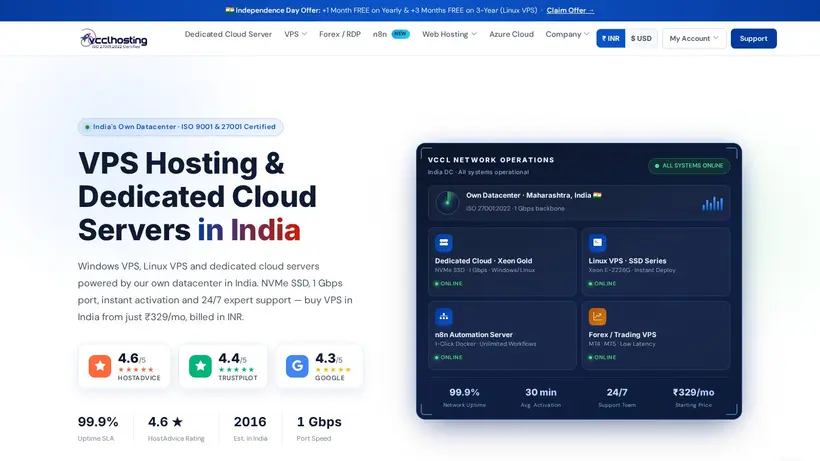Click ONLINE status under Forex / Trading VPS
Screen dimensions: 820x461
pos(602,358)
